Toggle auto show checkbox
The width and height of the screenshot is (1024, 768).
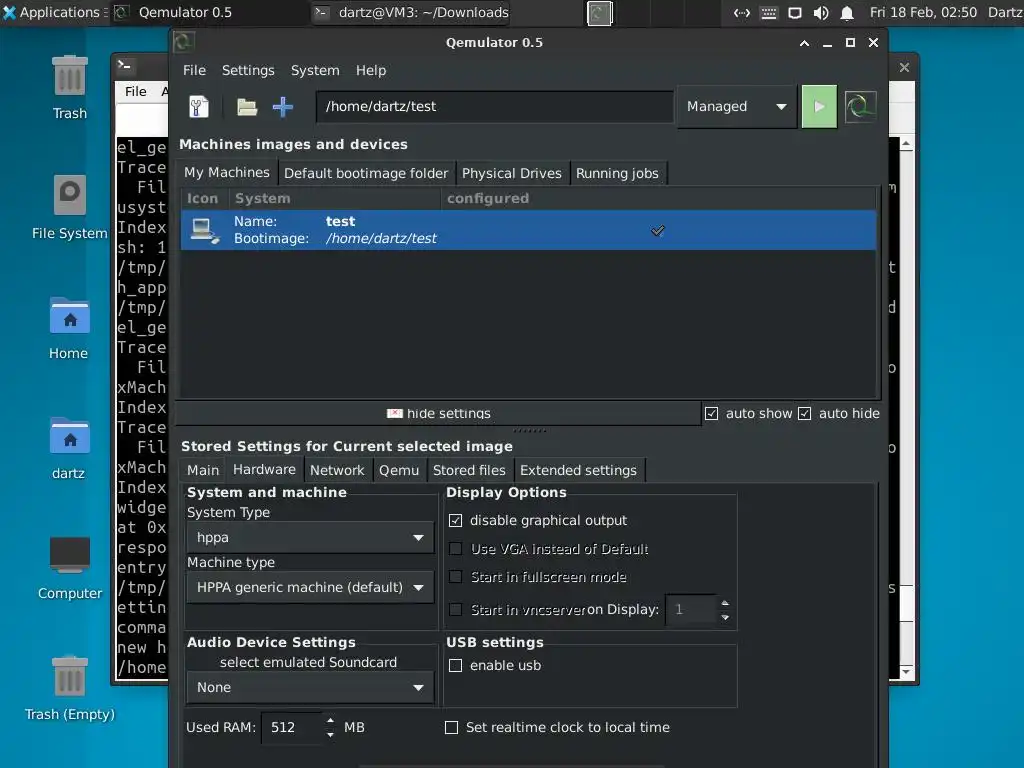(711, 413)
